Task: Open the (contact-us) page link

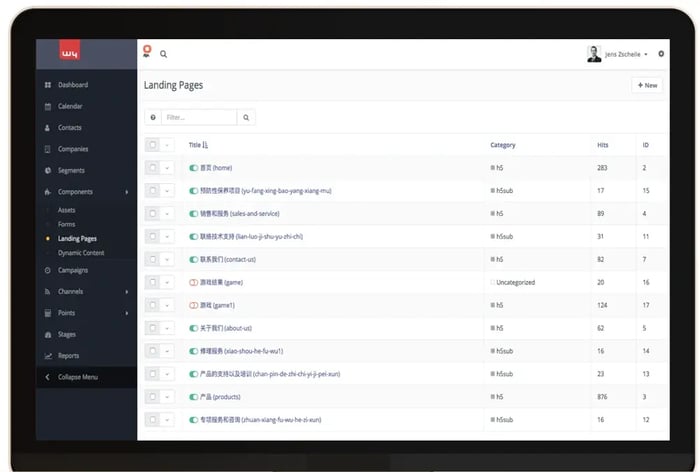Action: pos(228,259)
